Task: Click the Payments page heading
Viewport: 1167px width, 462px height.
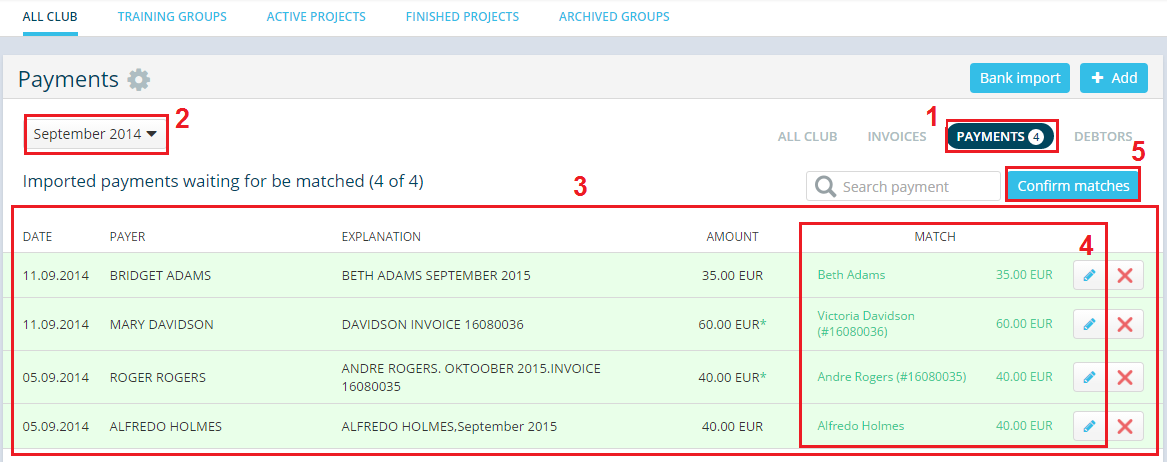Action: click(x=68, y=80)
